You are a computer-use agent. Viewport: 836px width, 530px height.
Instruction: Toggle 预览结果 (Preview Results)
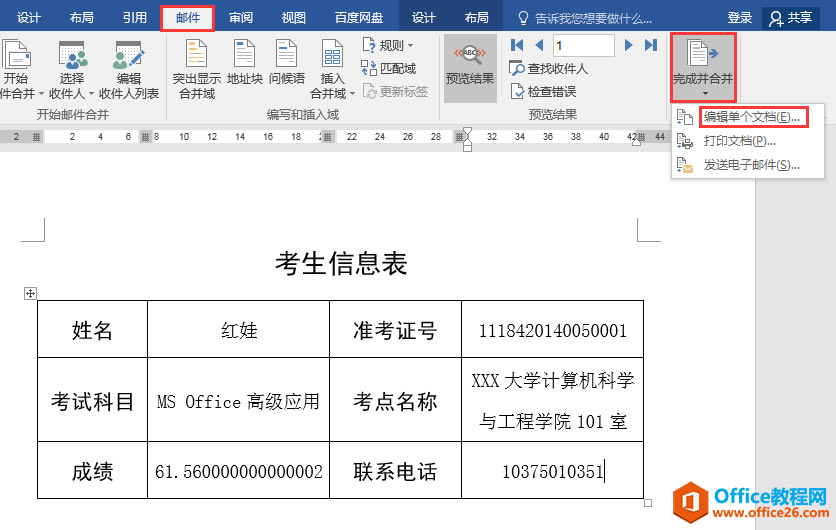point(470,68)
